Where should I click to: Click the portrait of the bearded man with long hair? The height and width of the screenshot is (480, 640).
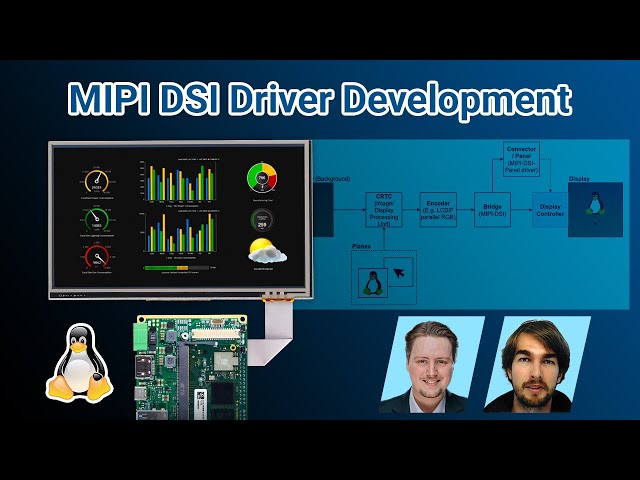click(536, 364)
